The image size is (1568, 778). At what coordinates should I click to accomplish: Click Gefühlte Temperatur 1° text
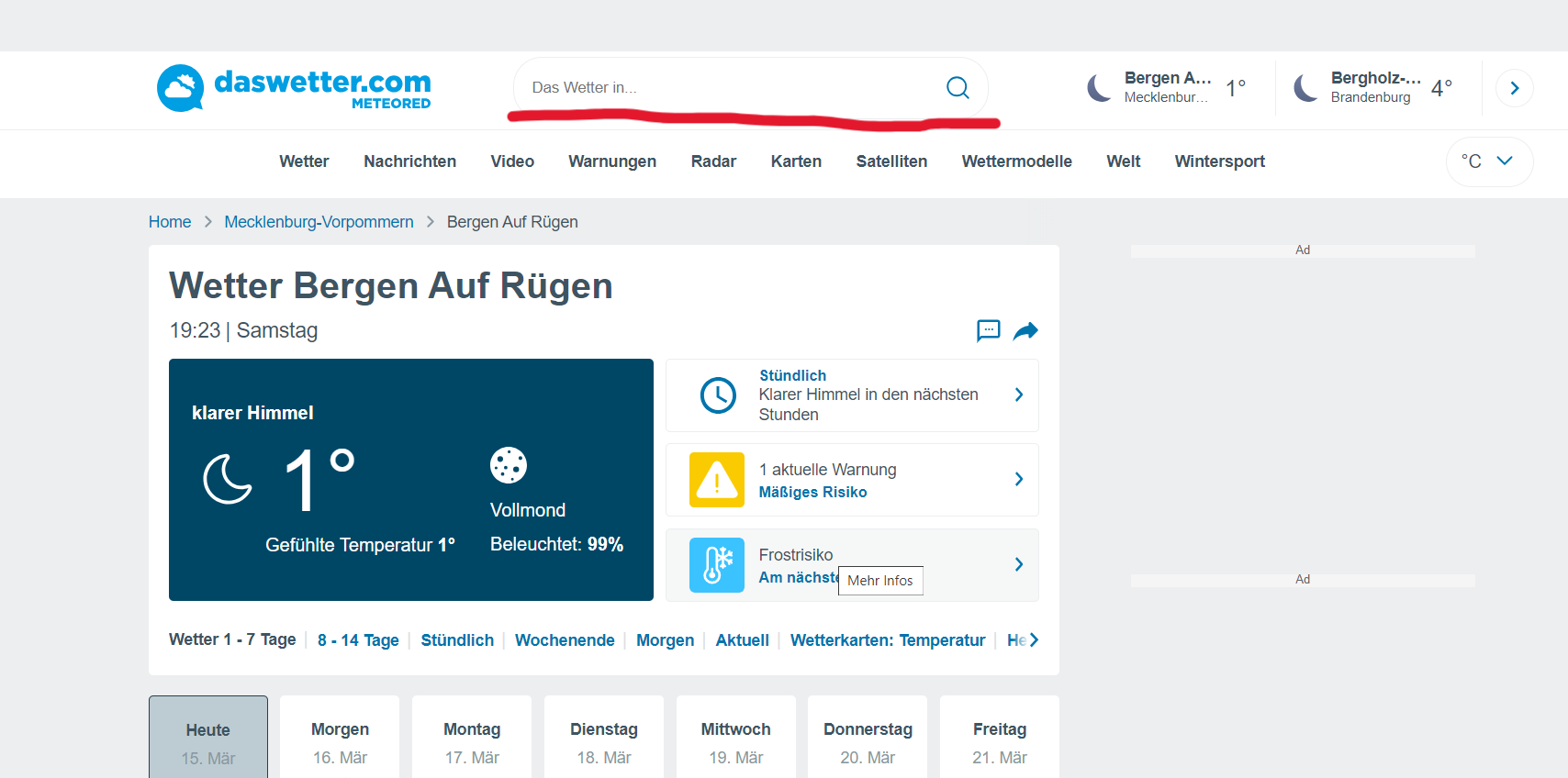(x=360, y=545)
